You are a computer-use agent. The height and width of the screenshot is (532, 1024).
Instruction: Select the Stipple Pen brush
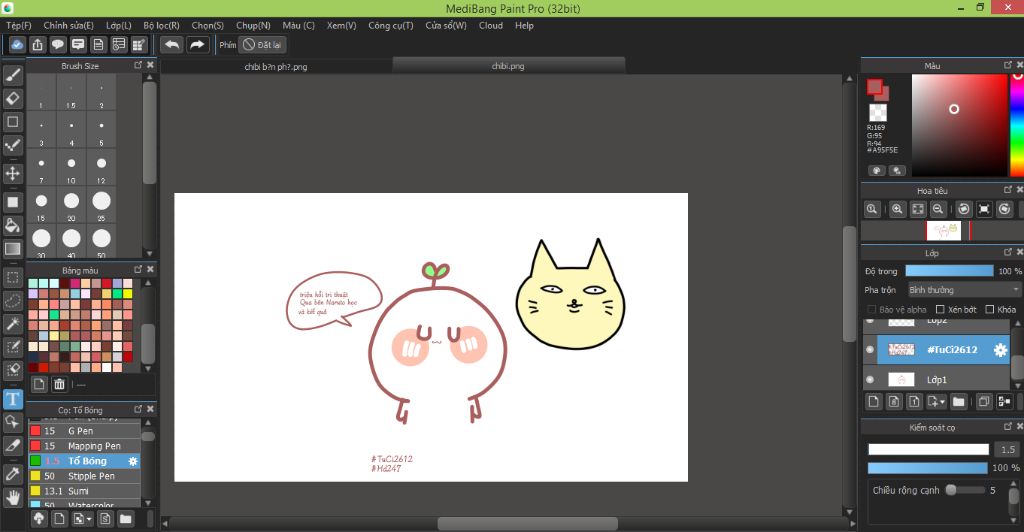coord(85,476)
